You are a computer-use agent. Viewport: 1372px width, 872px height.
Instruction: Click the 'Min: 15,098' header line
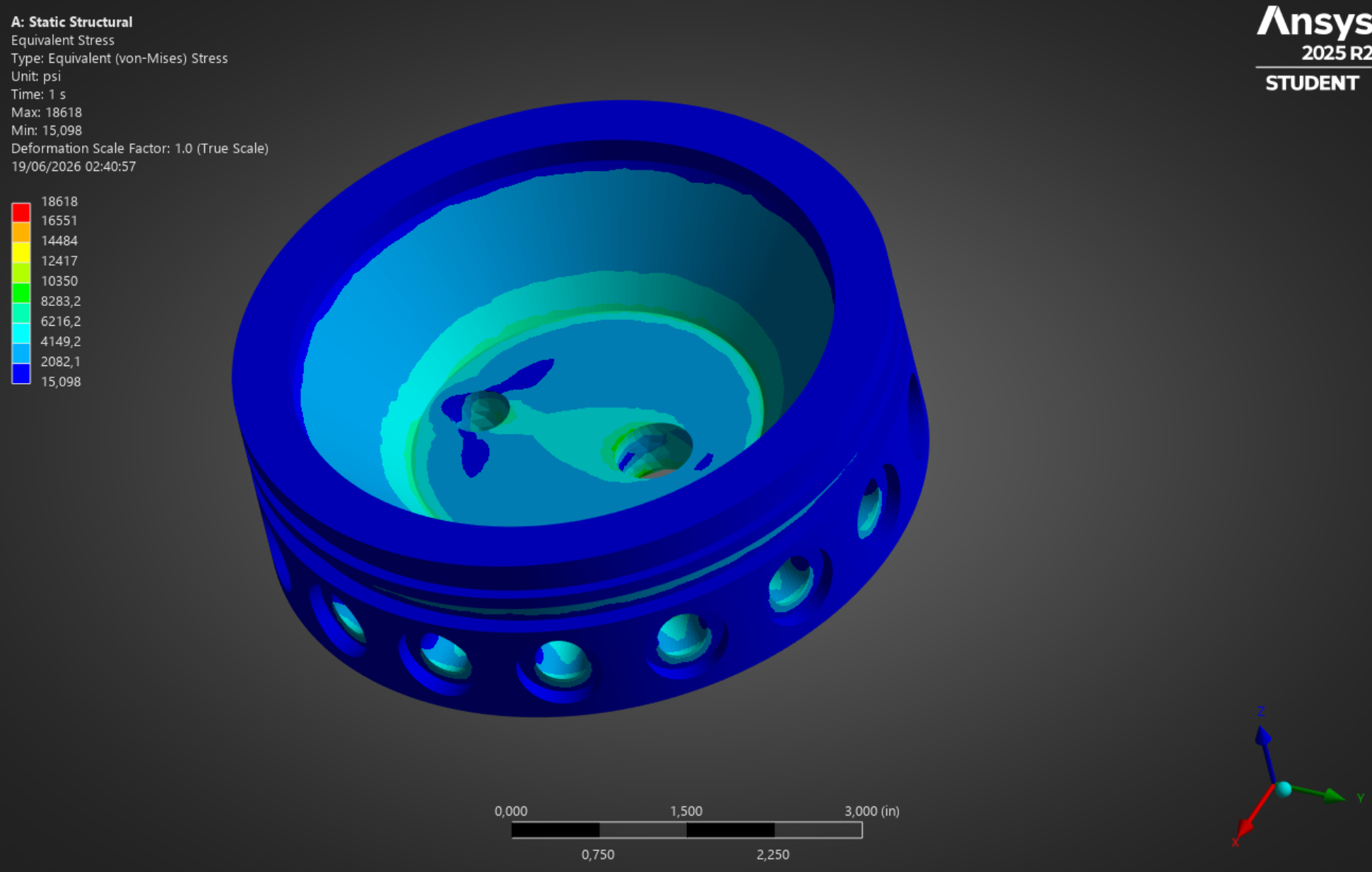(47, 131)
